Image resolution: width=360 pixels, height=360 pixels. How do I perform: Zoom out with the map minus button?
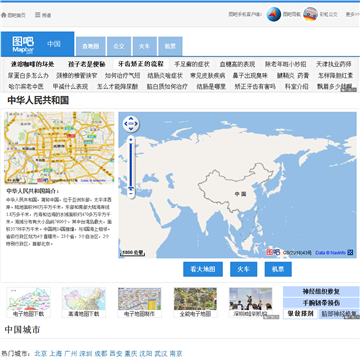tap(131, 193)
